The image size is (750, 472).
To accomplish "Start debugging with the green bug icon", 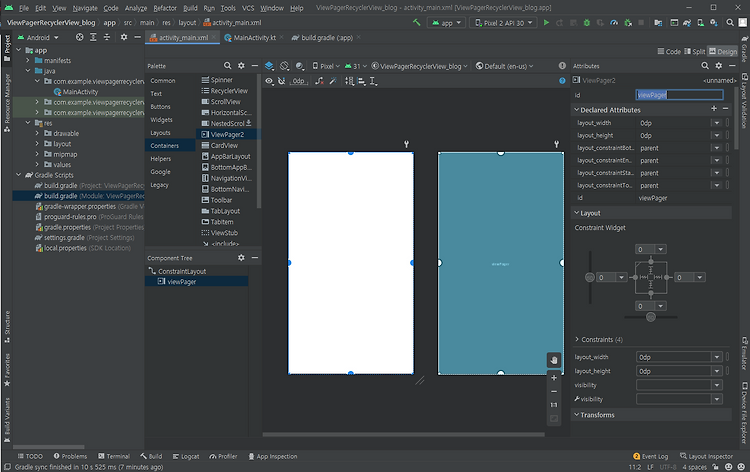I will 586,22.
